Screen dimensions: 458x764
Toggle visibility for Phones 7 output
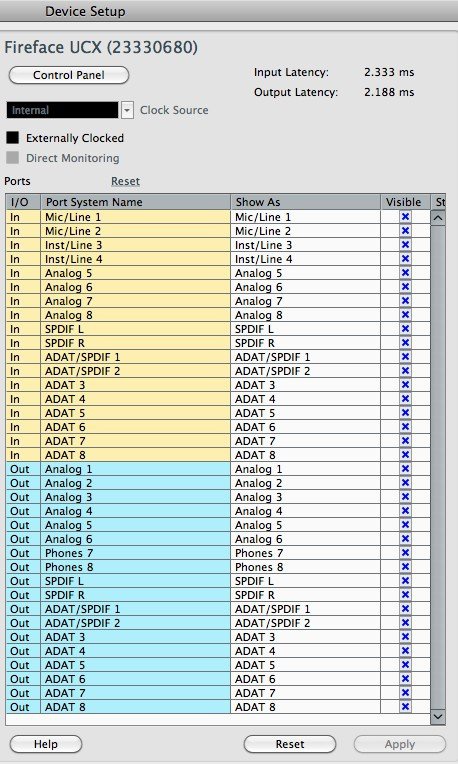click(x=405, y=553)
